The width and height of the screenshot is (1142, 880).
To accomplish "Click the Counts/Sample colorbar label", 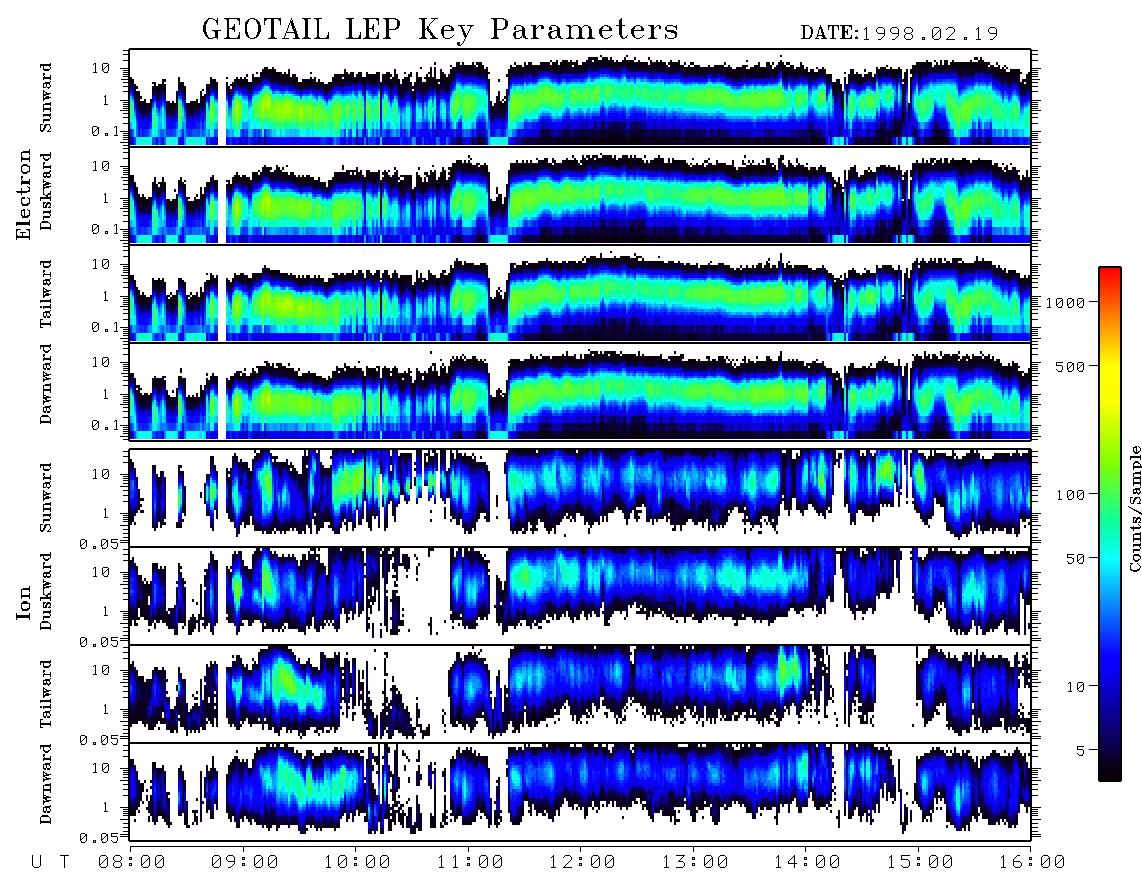I will click(1134, 508).
